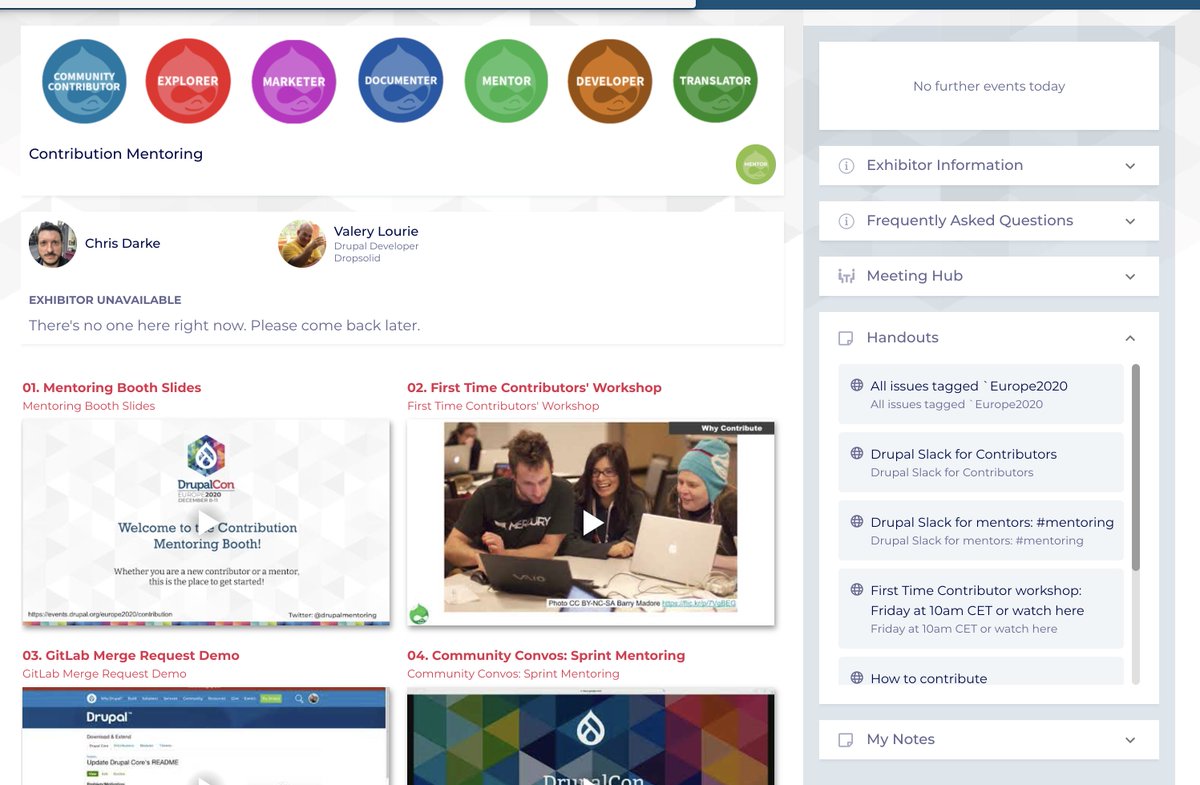1200x785 pixels.
Task: Click the Handouts list scrollbar
Action: click(1135, 467)
